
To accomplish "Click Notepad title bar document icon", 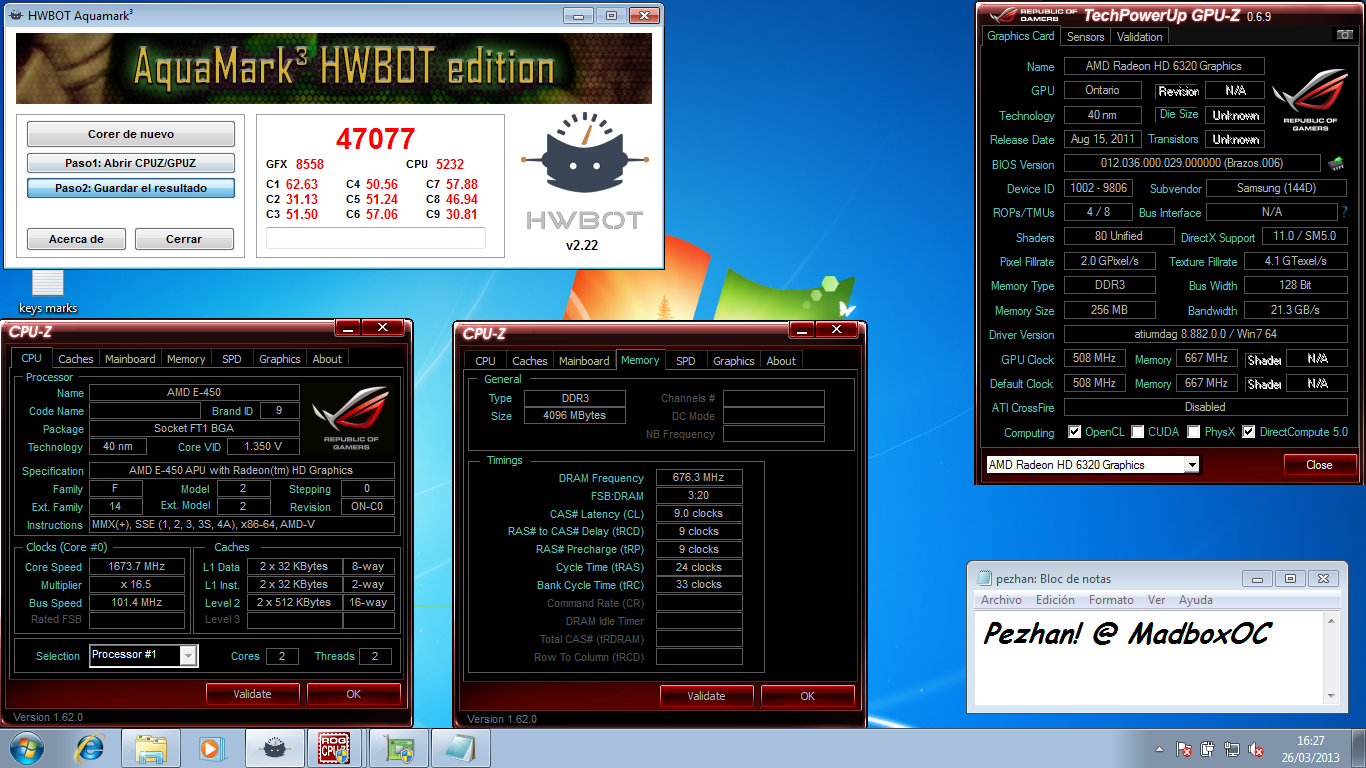I will click(x=983, y=579).
